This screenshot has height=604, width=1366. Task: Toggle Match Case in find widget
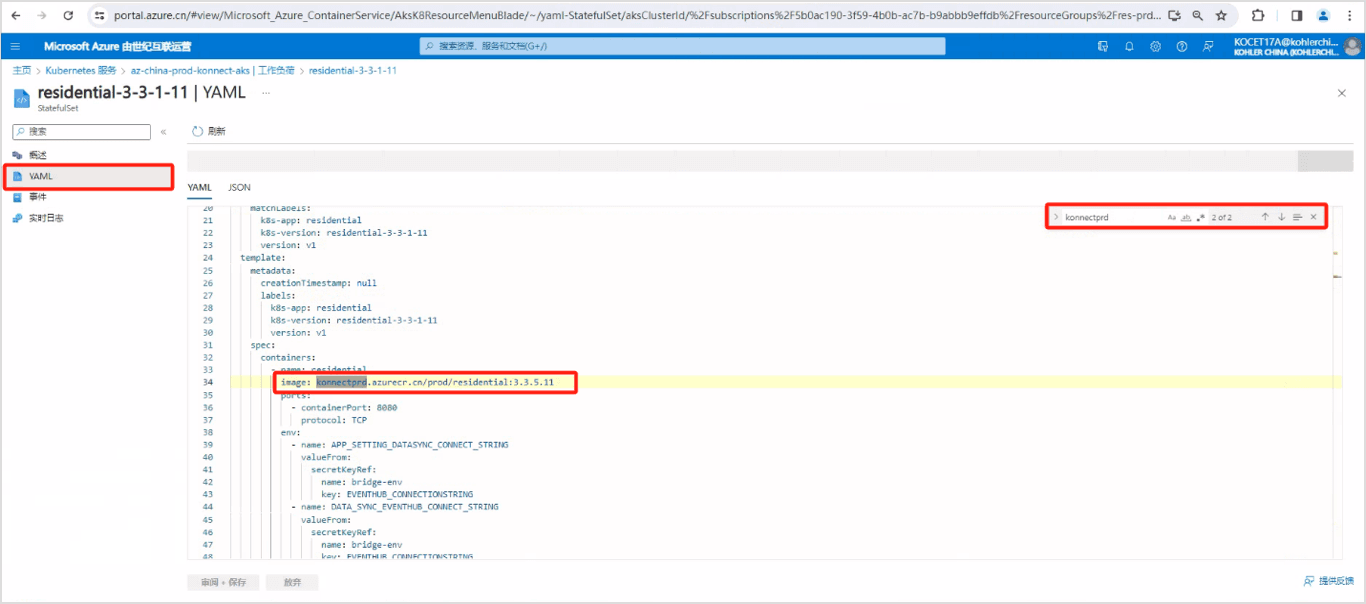1172,217
